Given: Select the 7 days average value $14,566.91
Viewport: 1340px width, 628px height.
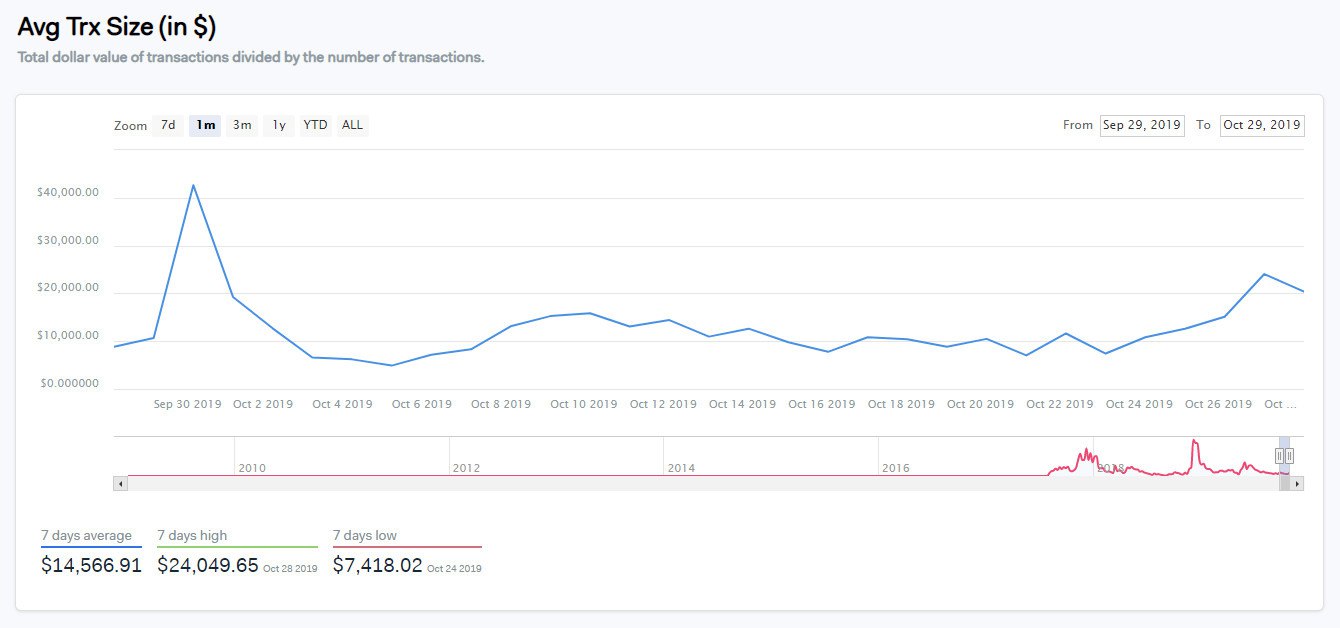Looking at the screenshot, I should click(91, 565).
